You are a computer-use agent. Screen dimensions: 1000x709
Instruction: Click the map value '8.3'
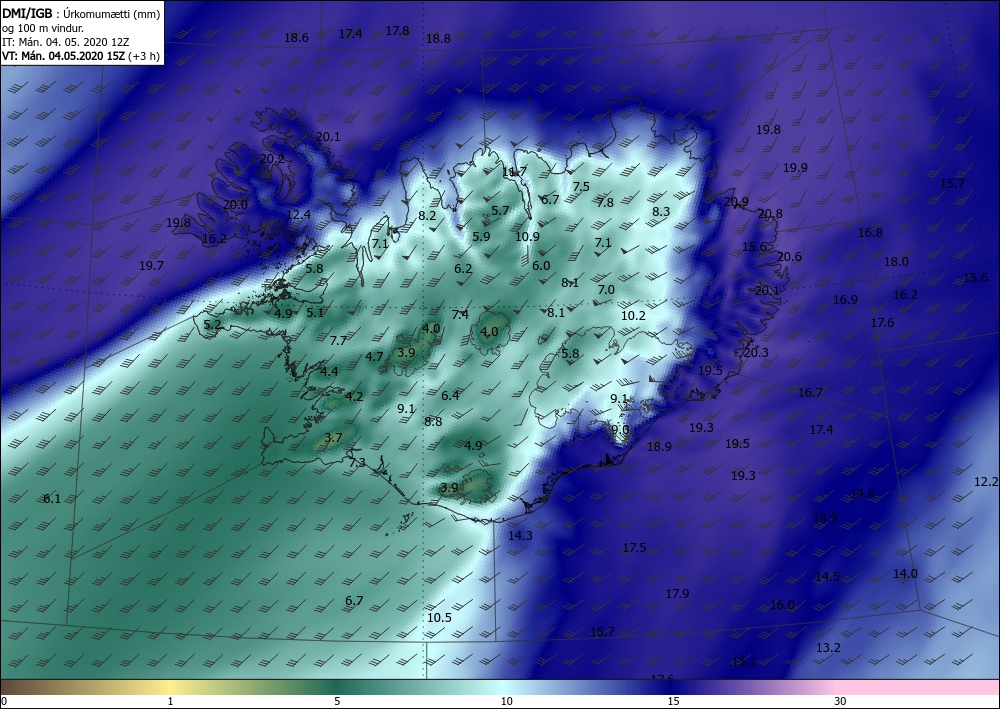[661, 211]
